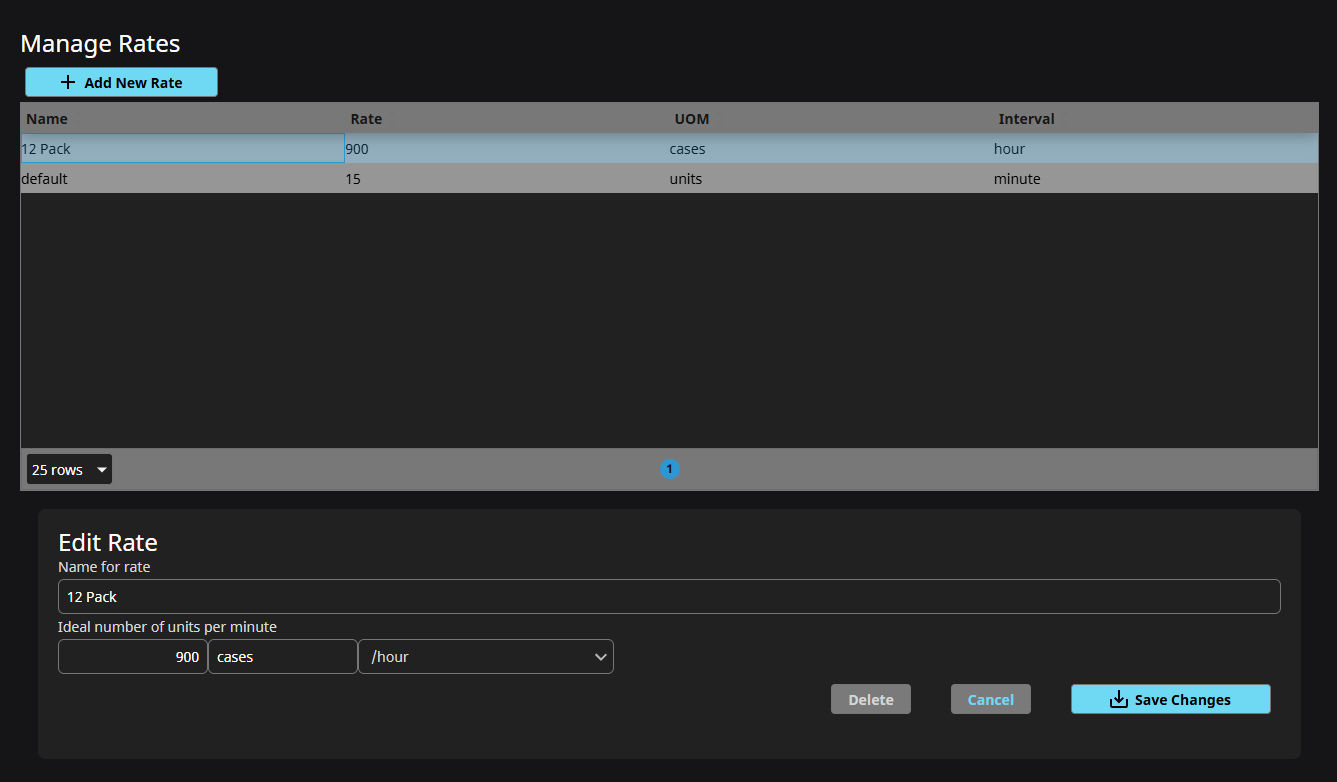Viewport: 1337px width, 782px height.
Task: Click the minute interval cell
Action: [x=1017, y=179]
